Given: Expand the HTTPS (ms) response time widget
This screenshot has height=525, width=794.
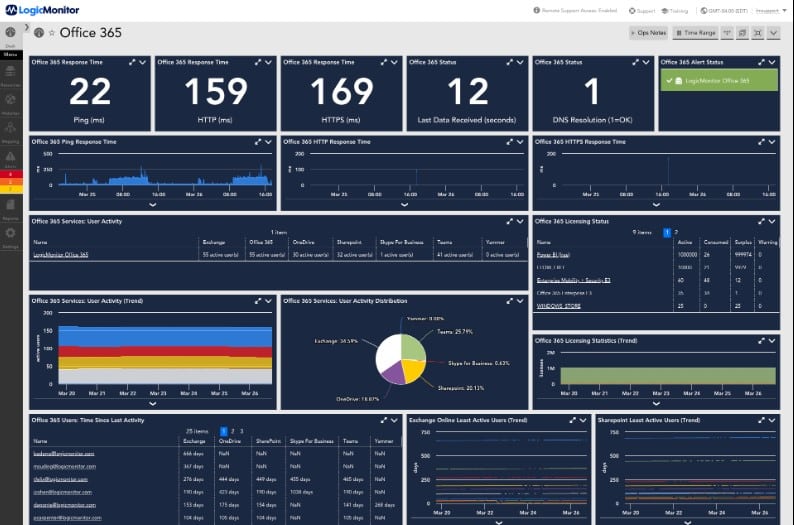Looking at the screenshot, I should [x=384, y=62].
